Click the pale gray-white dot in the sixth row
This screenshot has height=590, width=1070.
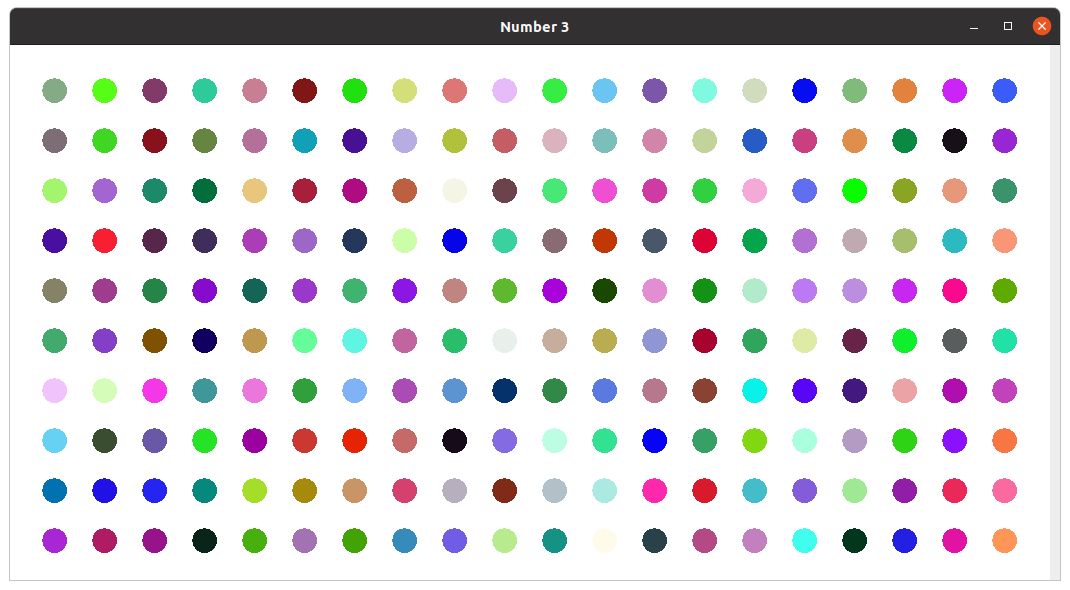click(x=504, y=341)
